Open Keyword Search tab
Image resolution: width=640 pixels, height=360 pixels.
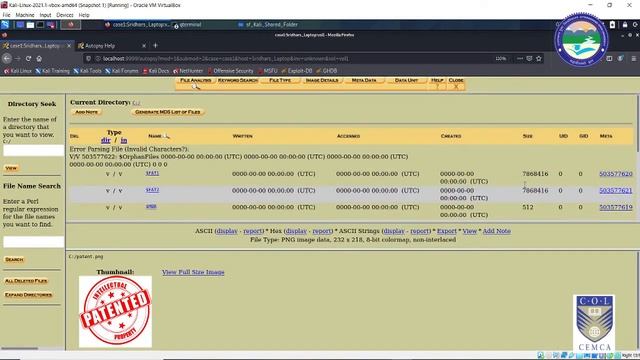pos(238,80)
